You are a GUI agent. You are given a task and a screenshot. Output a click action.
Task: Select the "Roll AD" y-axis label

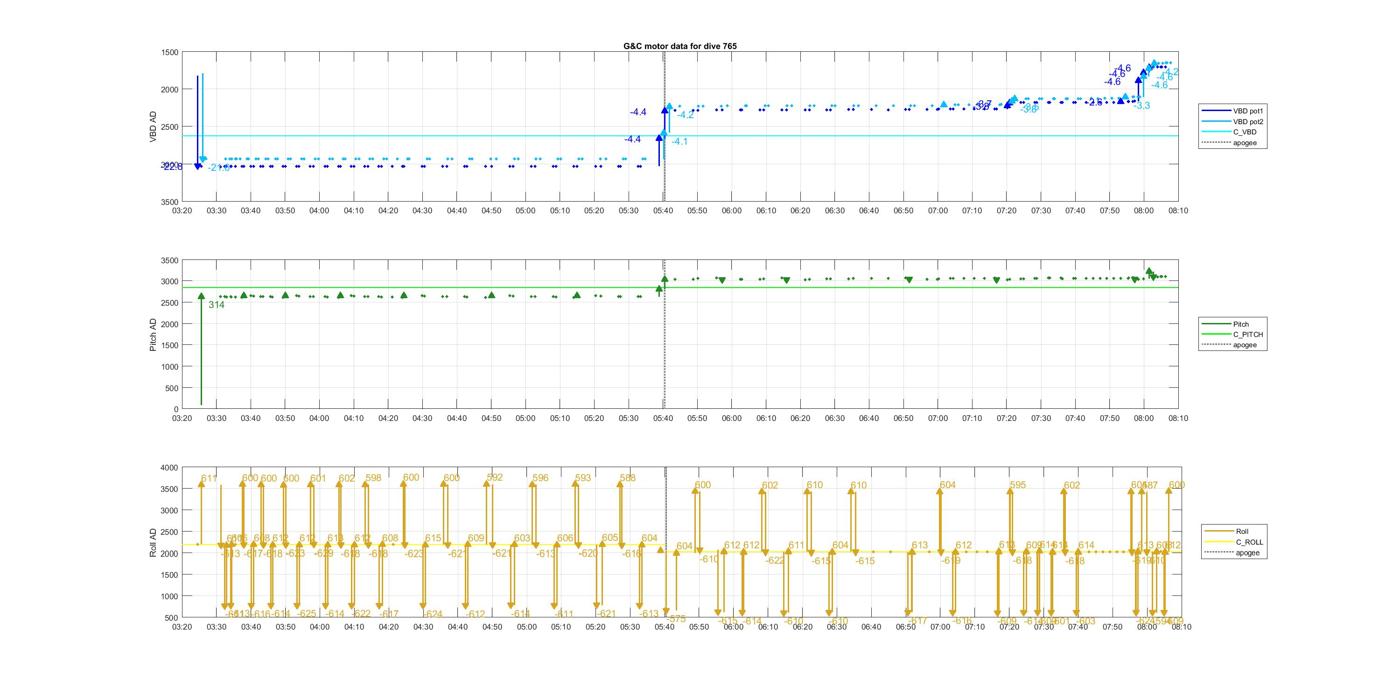[154, 542]
